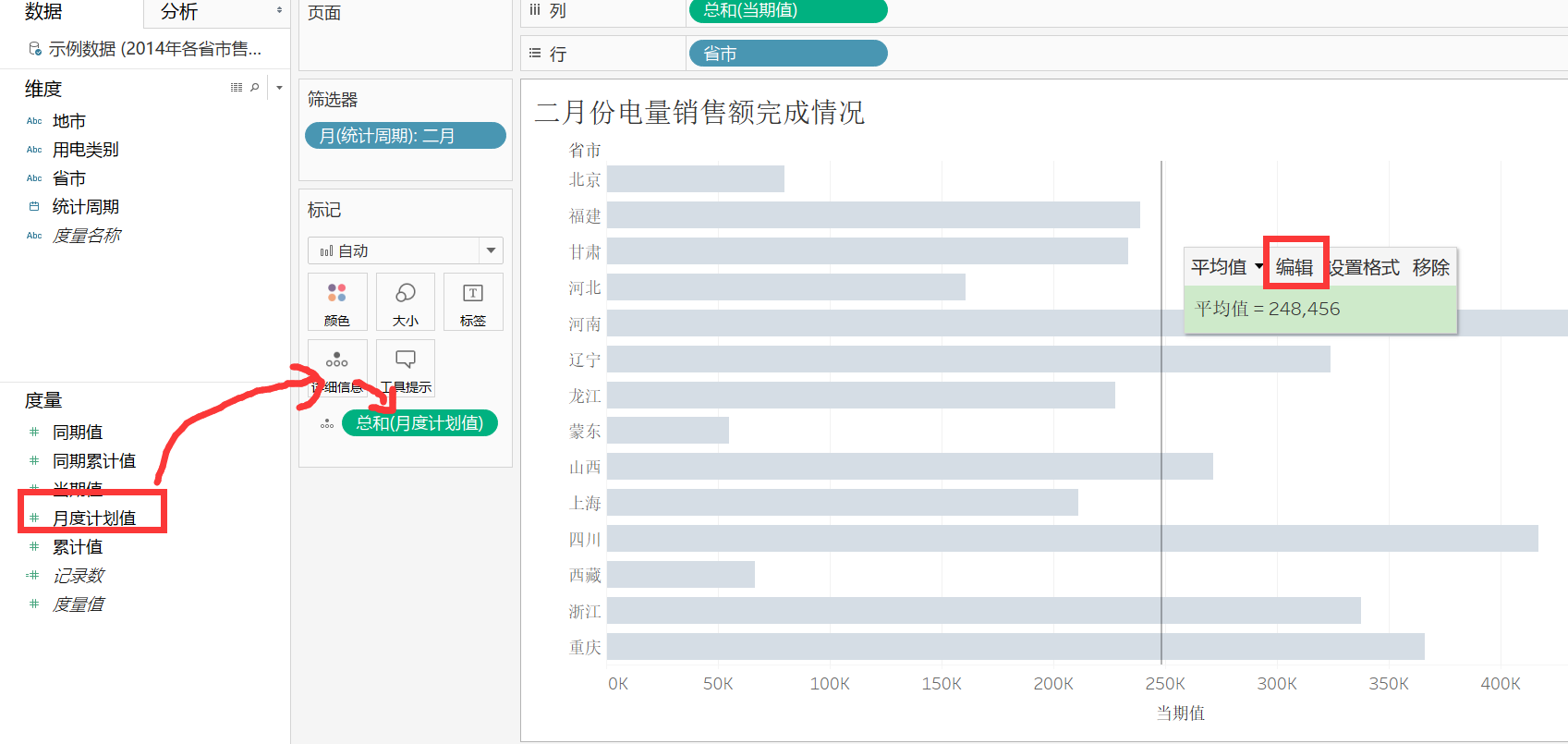1568x744 pixels.
Task: Click the search icon in 维度 header
Action: (x=255, y=87)
